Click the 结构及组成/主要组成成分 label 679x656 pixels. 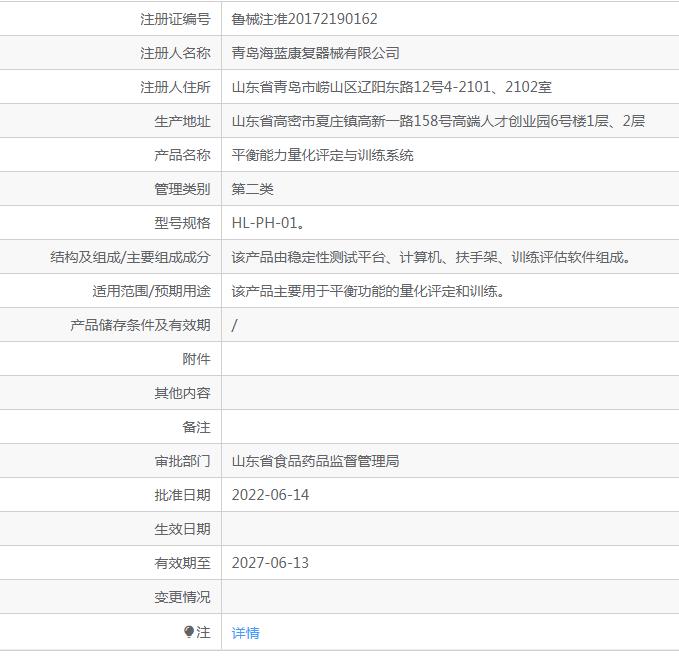coord(130,257)
